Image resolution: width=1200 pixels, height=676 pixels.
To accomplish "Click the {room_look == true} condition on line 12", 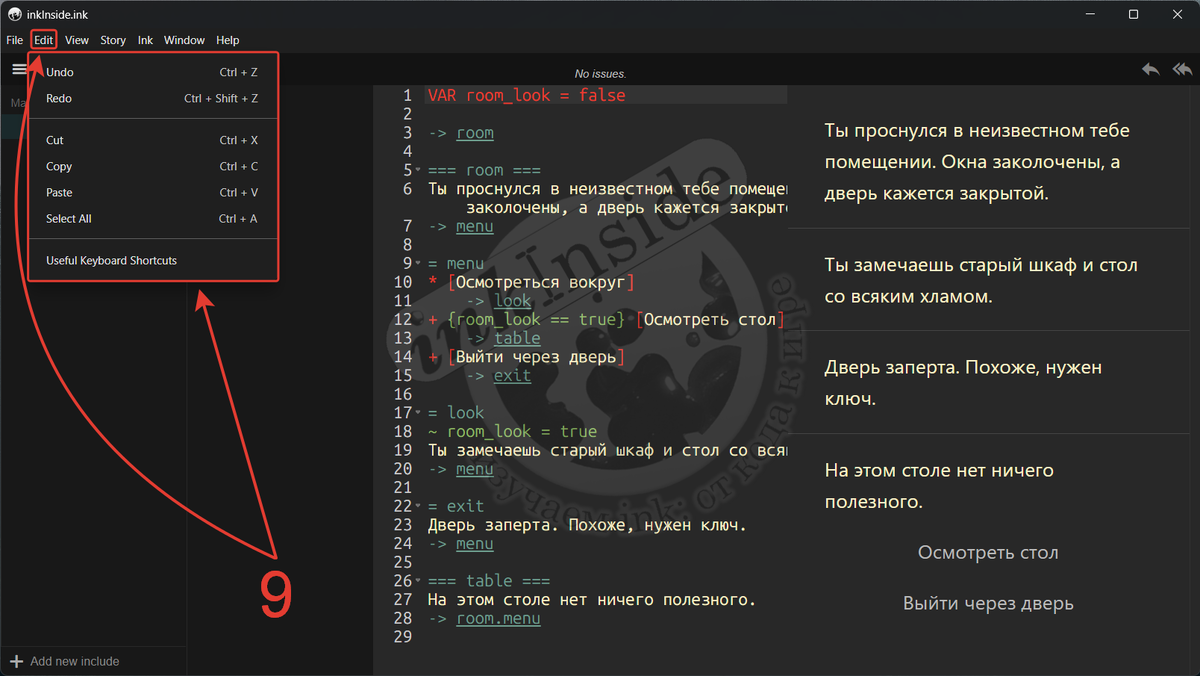I will click(536, 320).
